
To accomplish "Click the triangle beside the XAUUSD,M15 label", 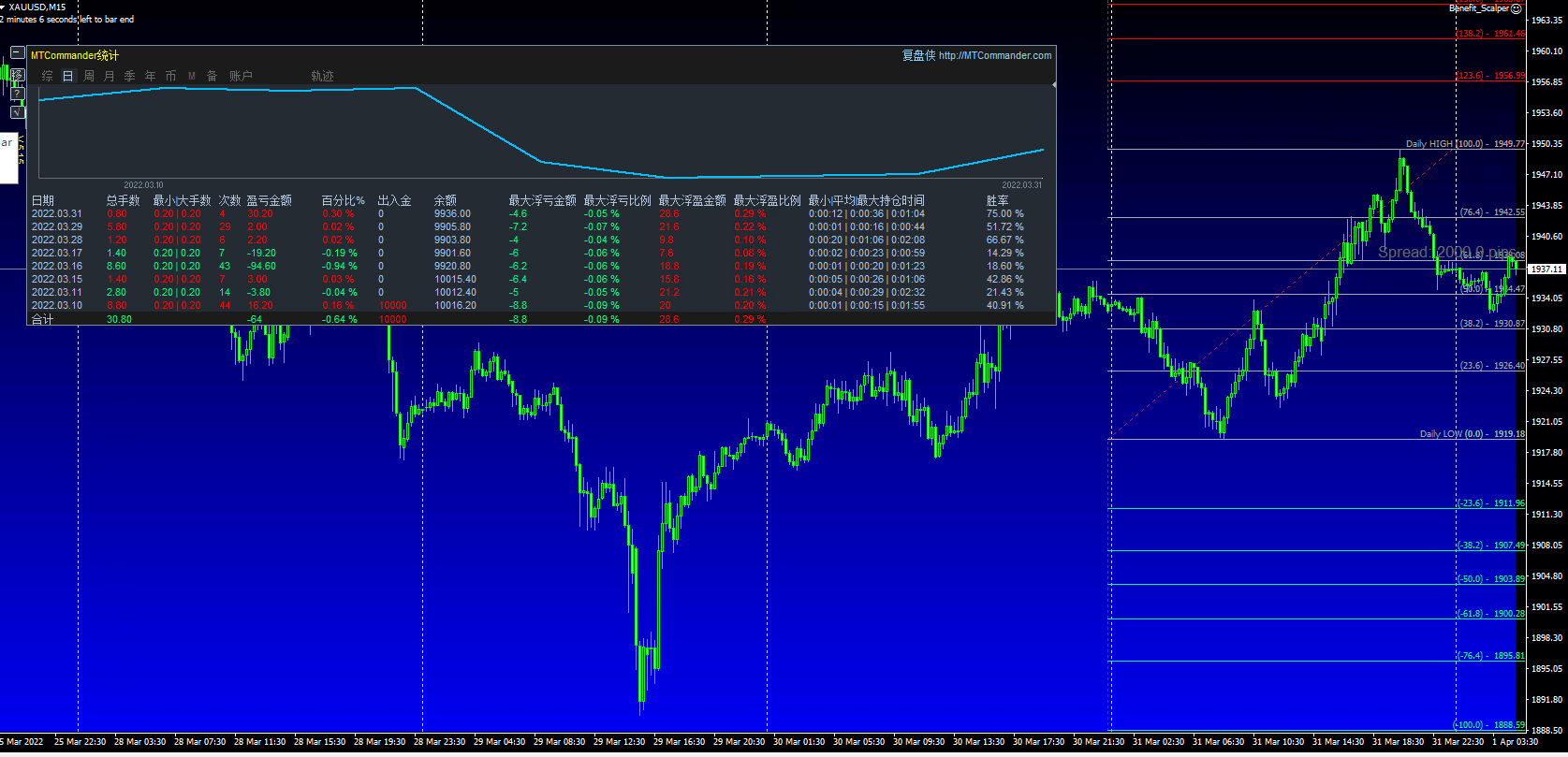I will pos(3,7).
